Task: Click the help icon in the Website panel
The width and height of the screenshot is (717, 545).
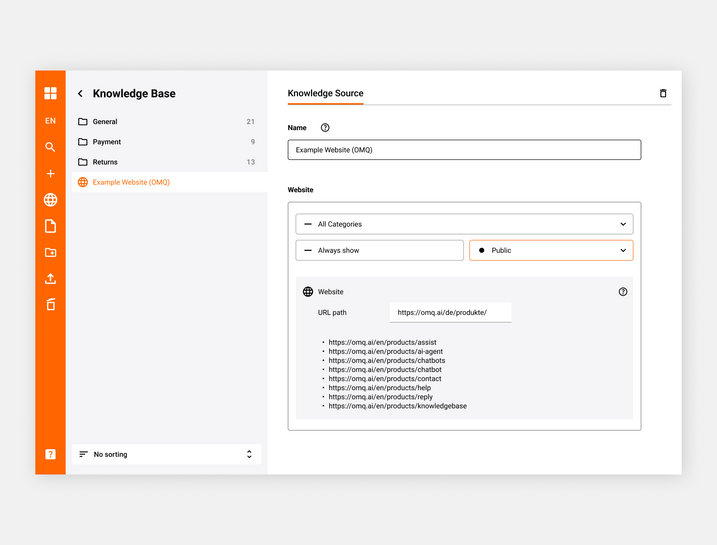Action: tap(623, 292)
